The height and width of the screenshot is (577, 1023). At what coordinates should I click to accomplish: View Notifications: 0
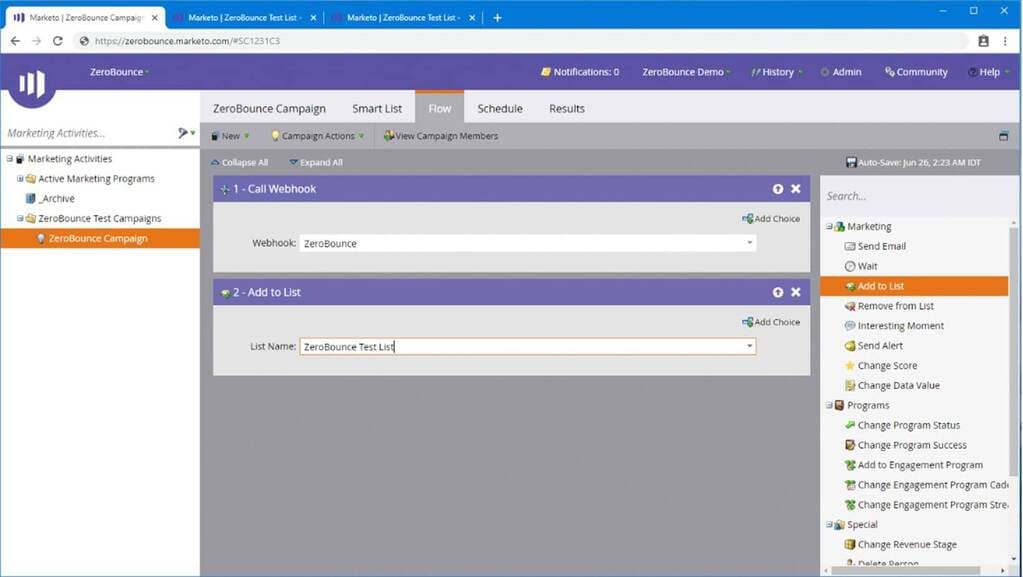coord(580,72)
